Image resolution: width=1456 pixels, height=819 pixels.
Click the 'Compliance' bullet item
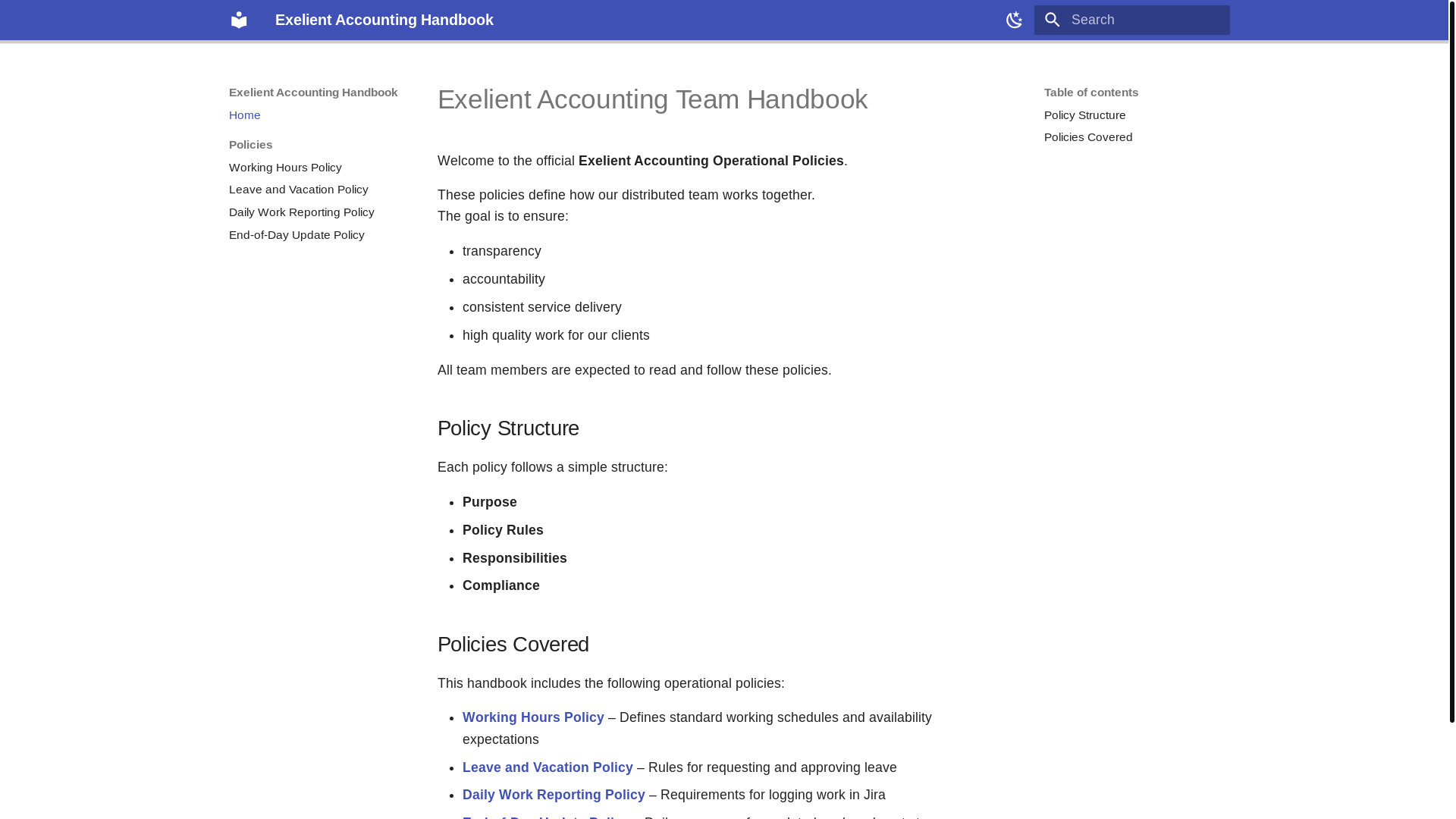501,585
